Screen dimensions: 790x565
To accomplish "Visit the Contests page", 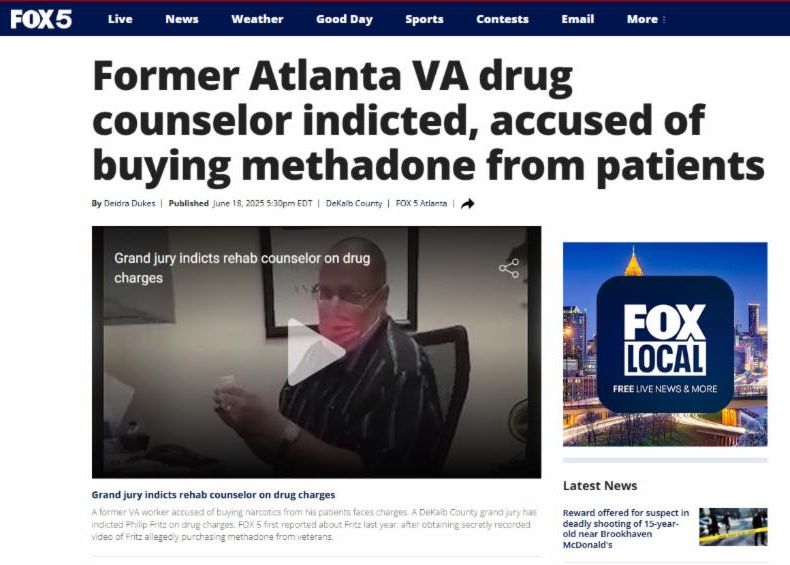I will (x=502, y=19).
